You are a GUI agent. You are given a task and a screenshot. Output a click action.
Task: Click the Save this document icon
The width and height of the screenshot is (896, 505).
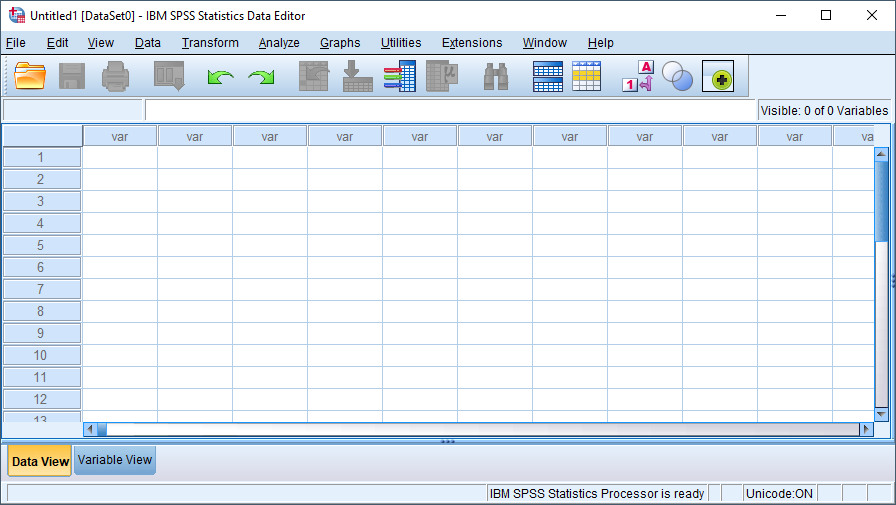pyautogui.click(x=72, y=76)
